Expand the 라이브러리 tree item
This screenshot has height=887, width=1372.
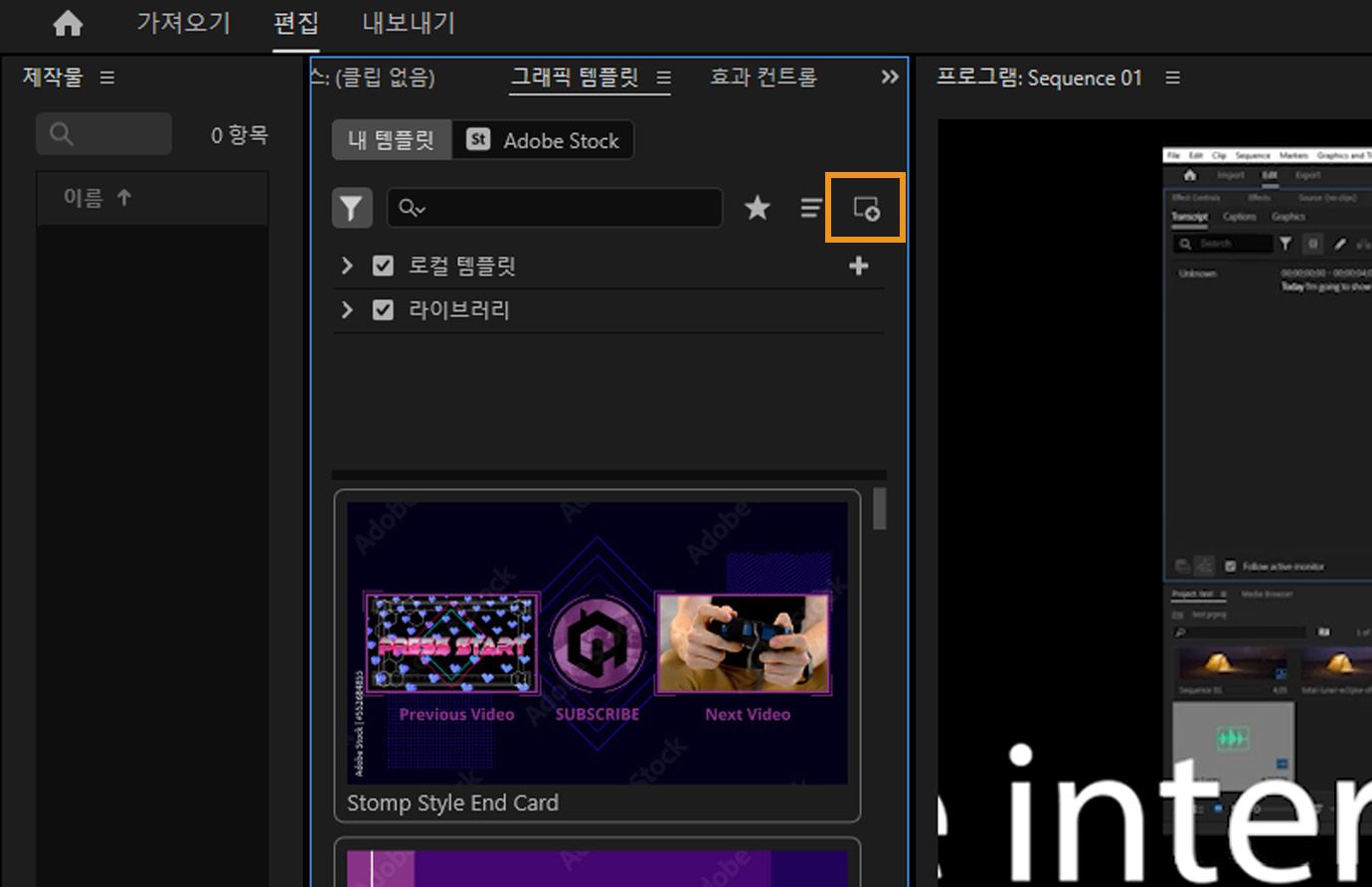click(346, 309)
